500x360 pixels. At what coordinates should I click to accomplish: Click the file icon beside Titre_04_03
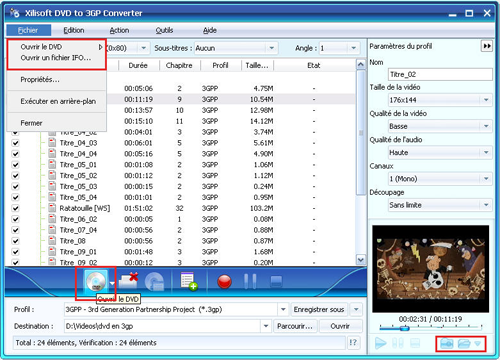[52, 143]
